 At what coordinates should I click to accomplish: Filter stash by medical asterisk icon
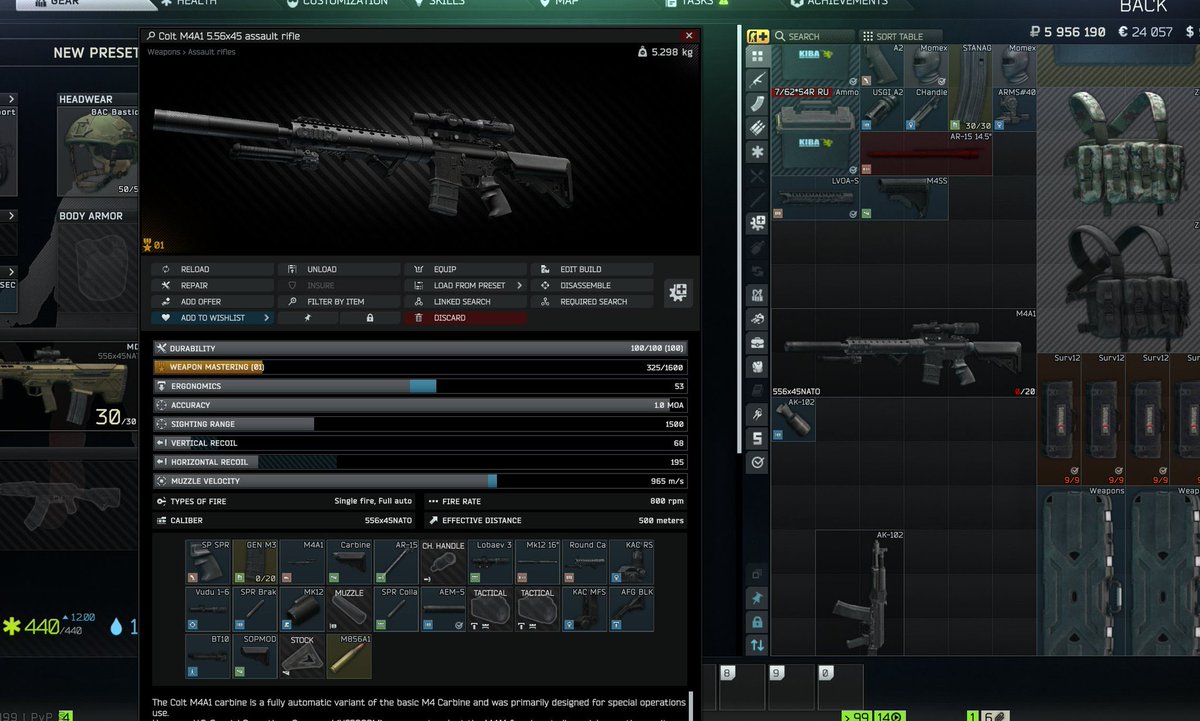[757, 152]
